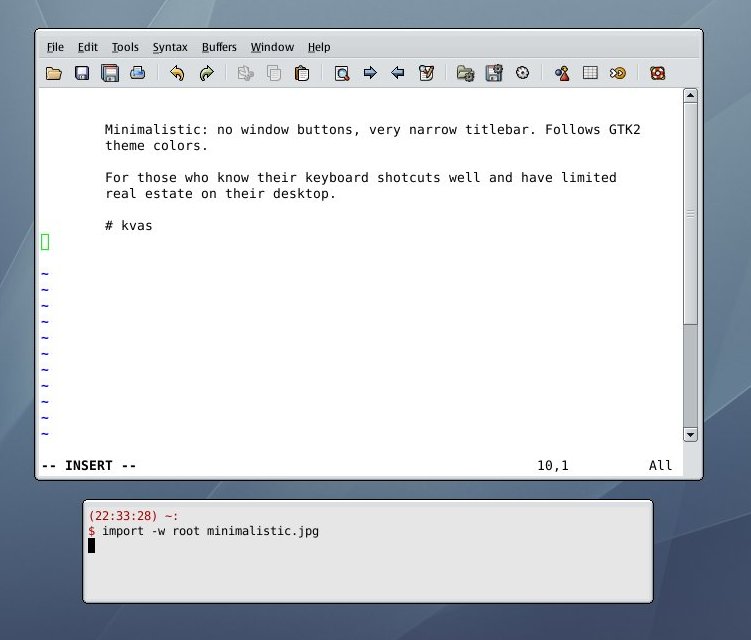Screen dimensions: 751x640
Task: Open Find with the magnifier icon
Action: (x=341, y=73)
